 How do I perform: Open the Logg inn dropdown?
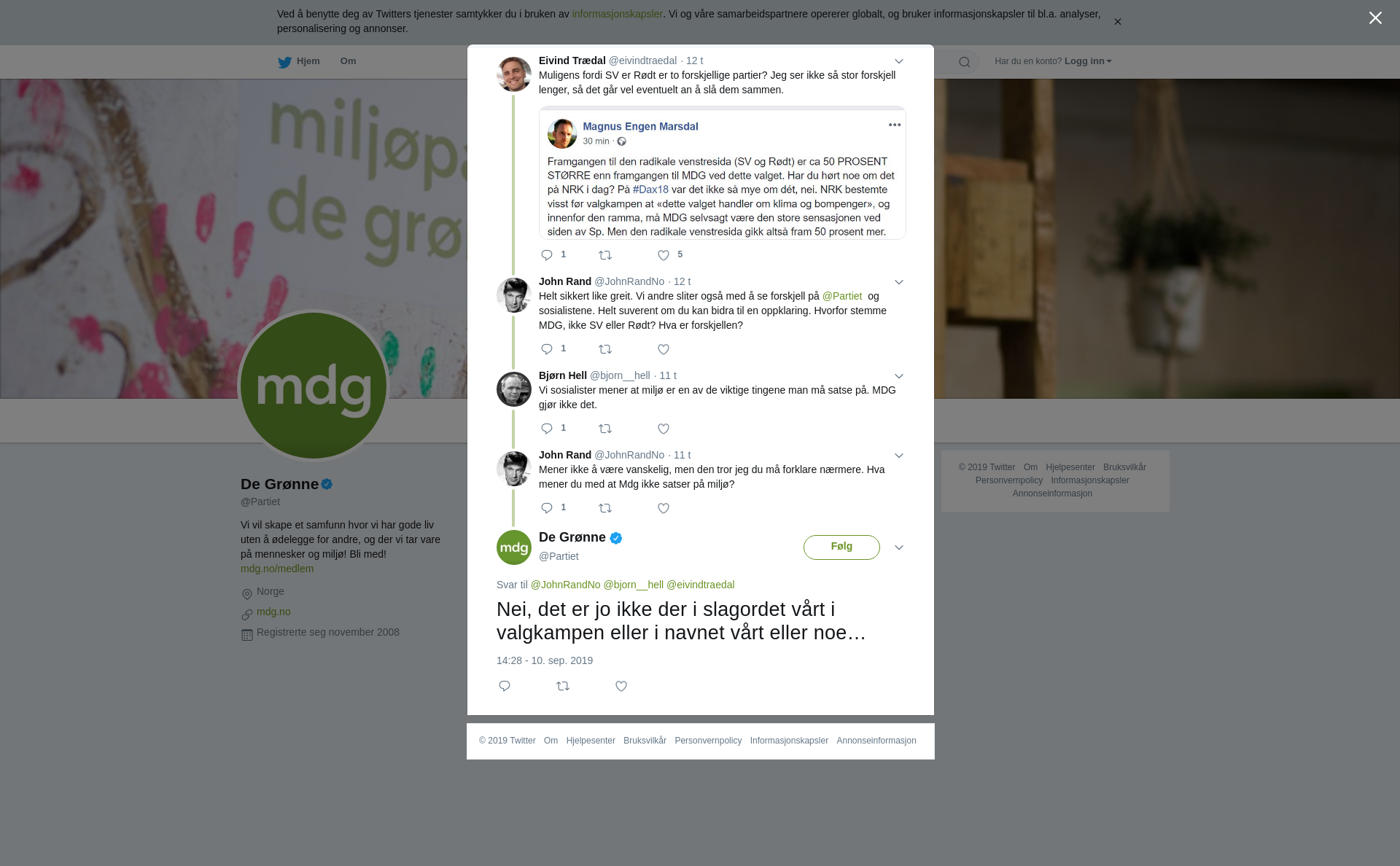(x=1088, y=61)
